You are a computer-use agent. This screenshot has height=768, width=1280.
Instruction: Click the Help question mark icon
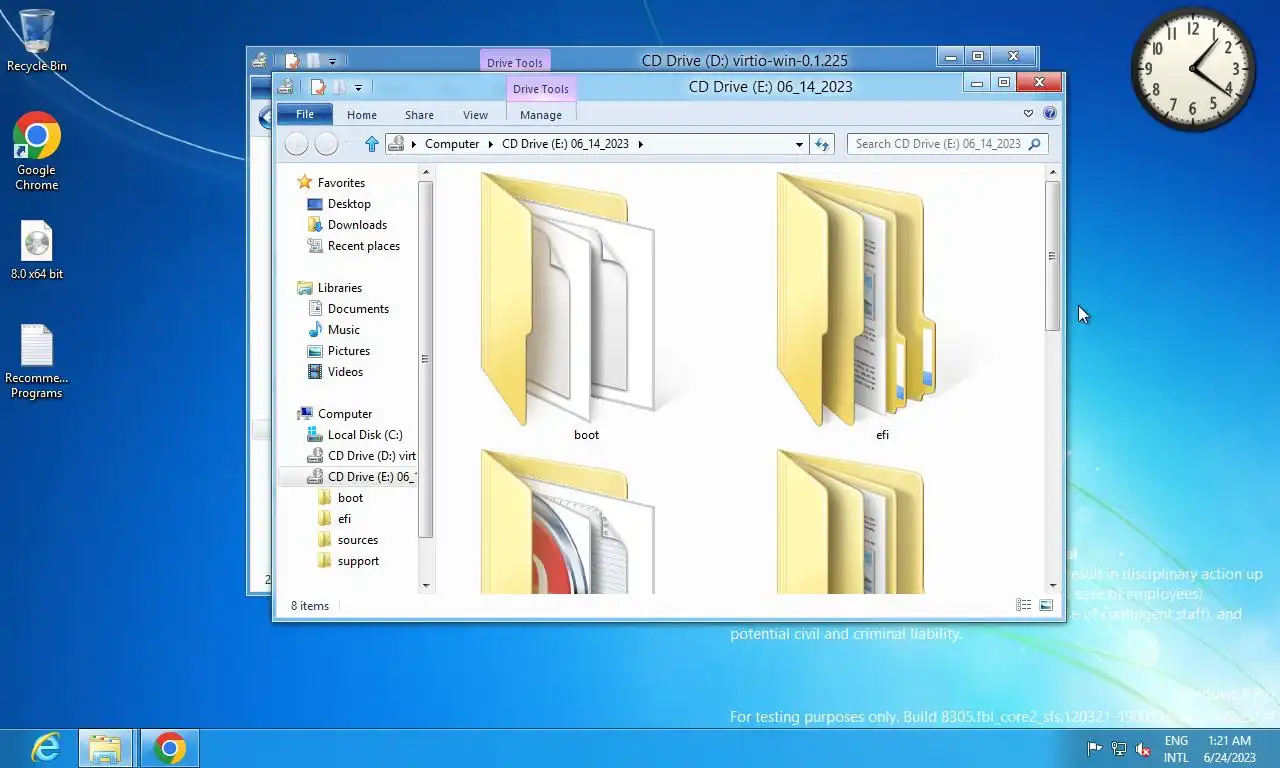pyautogui.click(x=1049, y=114)
